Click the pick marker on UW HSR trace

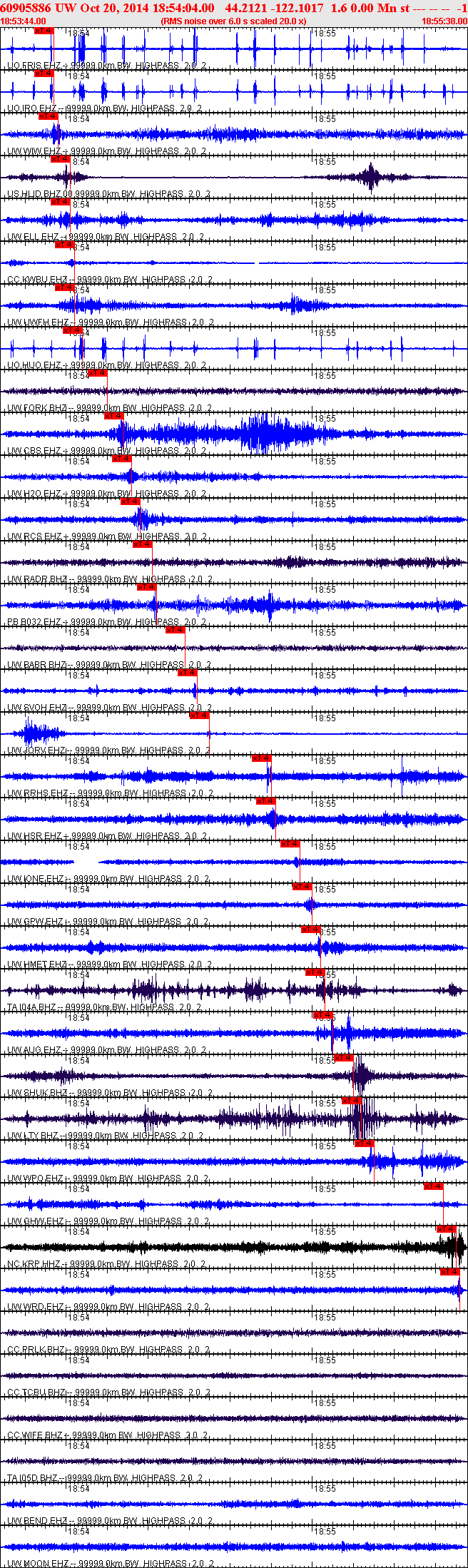click(266, 801)
